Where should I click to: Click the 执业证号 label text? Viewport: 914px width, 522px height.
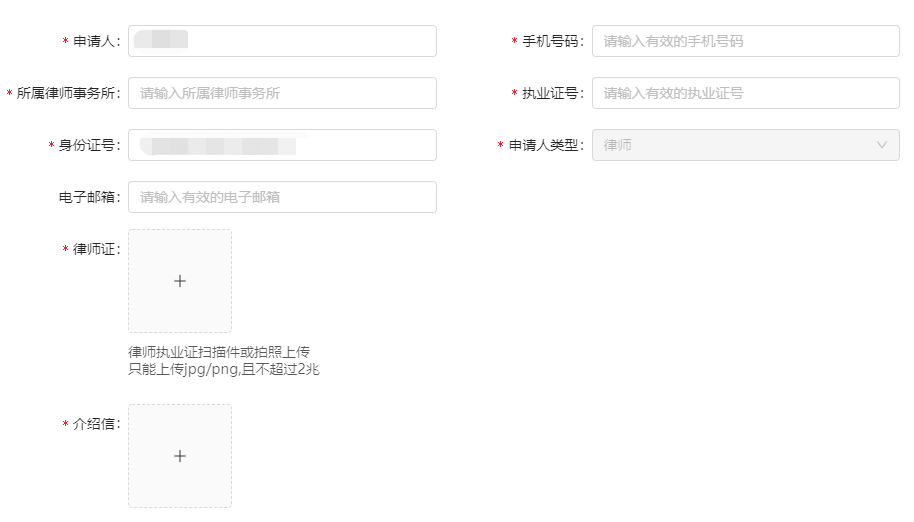point(552,93)
